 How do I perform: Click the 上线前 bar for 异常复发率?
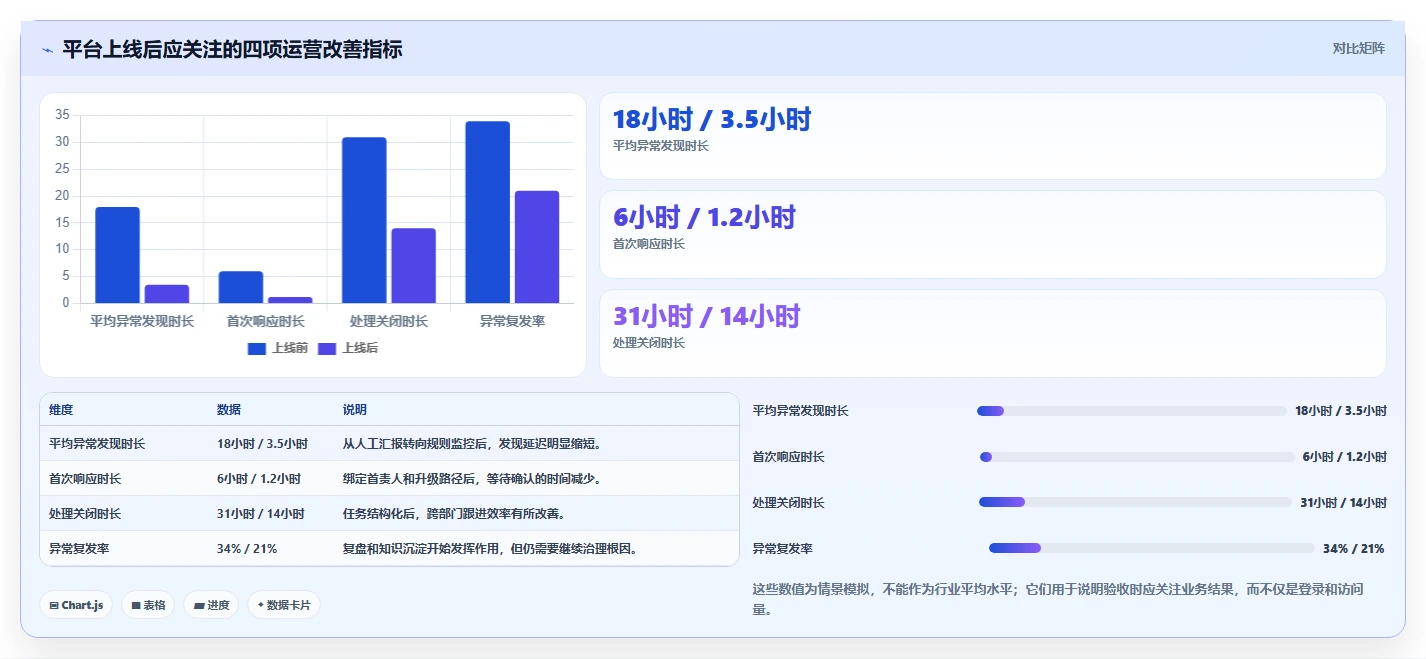coord(487,212)
